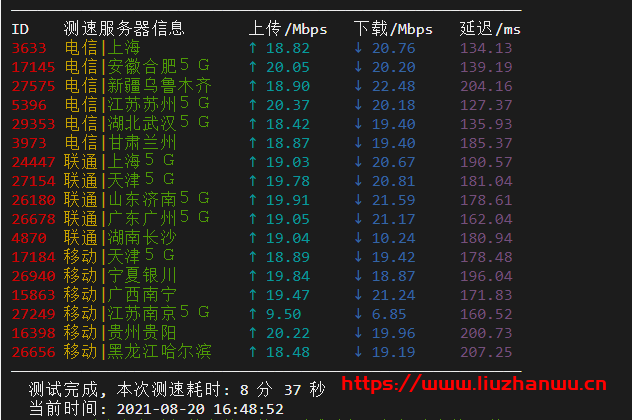Click latency value 162.04
632x420 pixels.
(486, 219)
